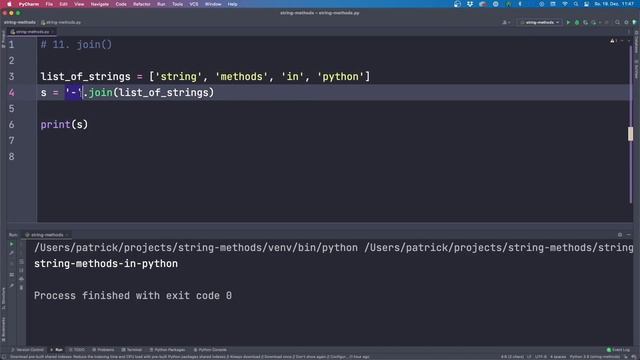Viewport: 640px width, 360px height.
Task: Open Search Everywhere magnifier in PyCharm toolbar
Action: point(618,22)
